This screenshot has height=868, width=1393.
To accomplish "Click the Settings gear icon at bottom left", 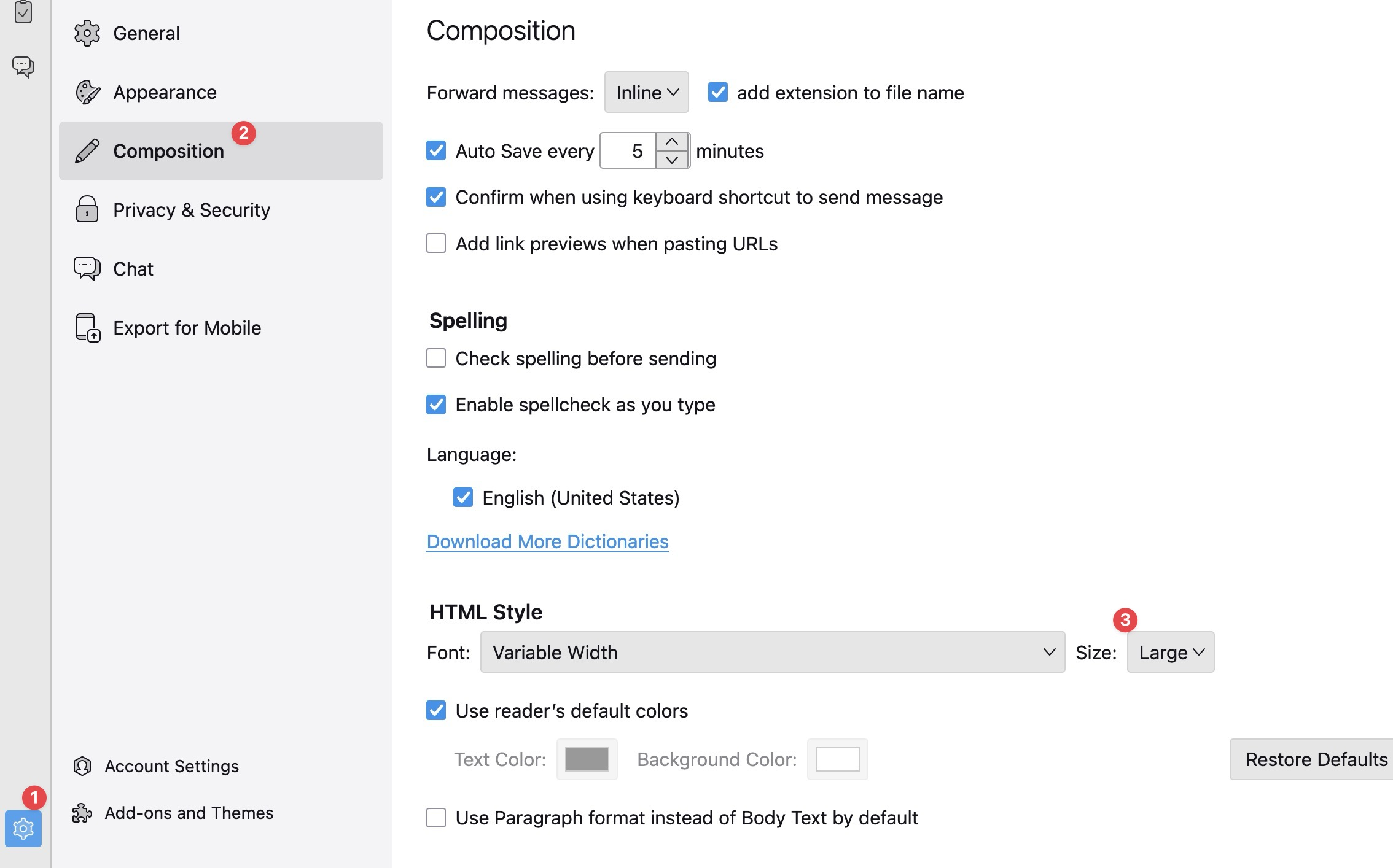I will [23, 829].
